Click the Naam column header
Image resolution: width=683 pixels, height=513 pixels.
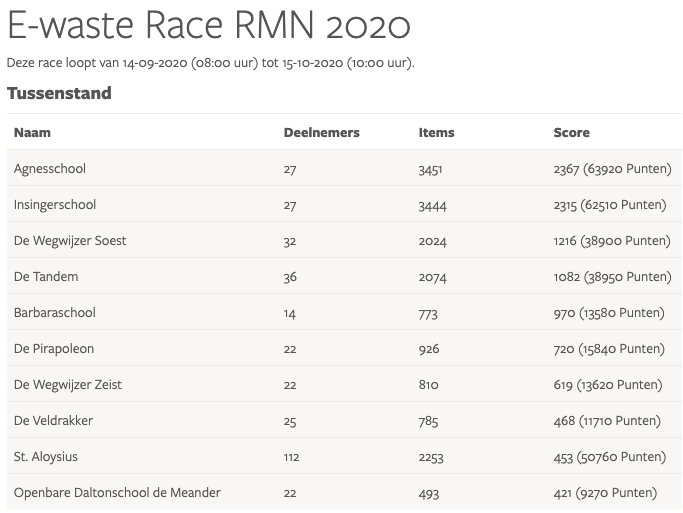pyautogui.click(x=32, y=132)
